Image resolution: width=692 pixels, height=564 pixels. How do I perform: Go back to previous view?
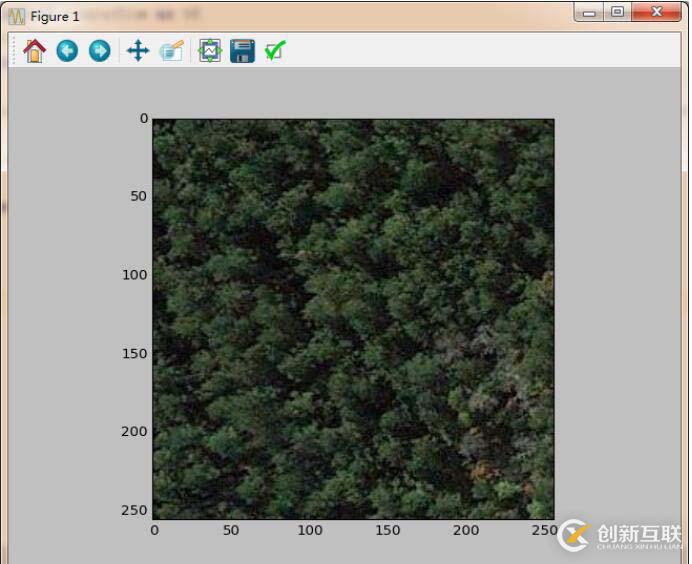67,51
